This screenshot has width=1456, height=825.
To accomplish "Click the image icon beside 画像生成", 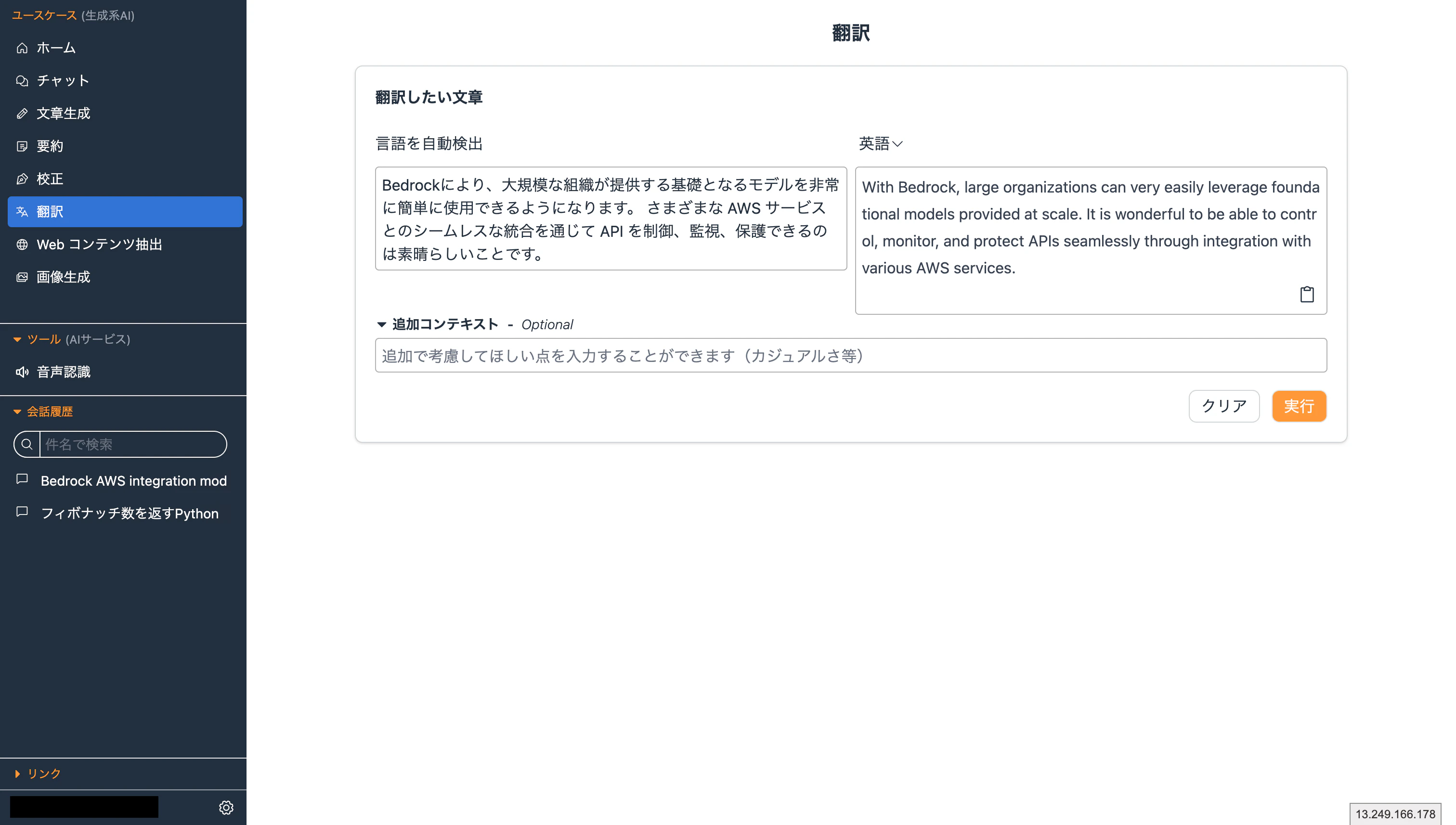I will (x=22, y=277).
